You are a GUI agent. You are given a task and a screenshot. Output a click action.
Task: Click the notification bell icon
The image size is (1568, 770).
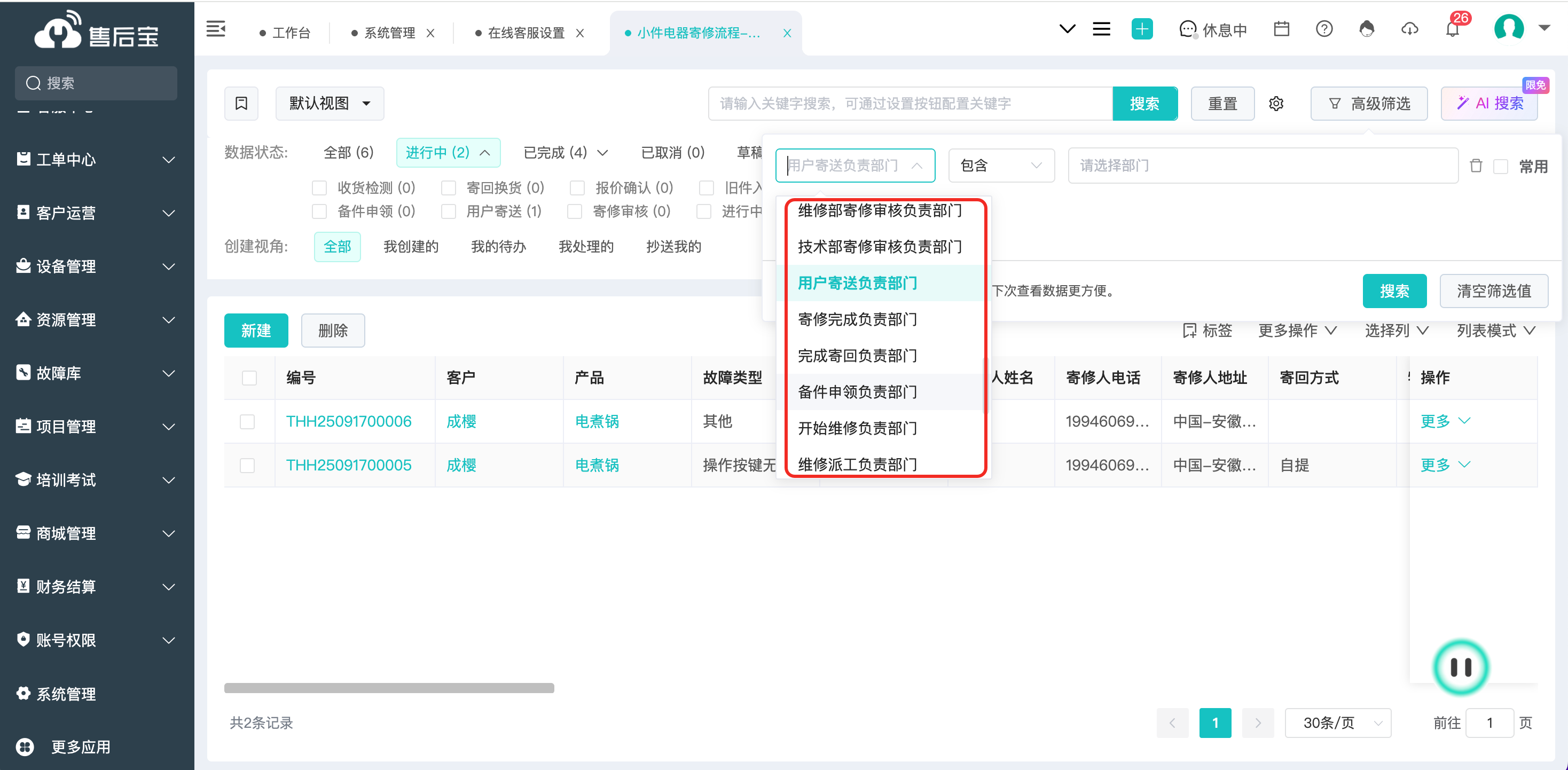[1452, 29]
